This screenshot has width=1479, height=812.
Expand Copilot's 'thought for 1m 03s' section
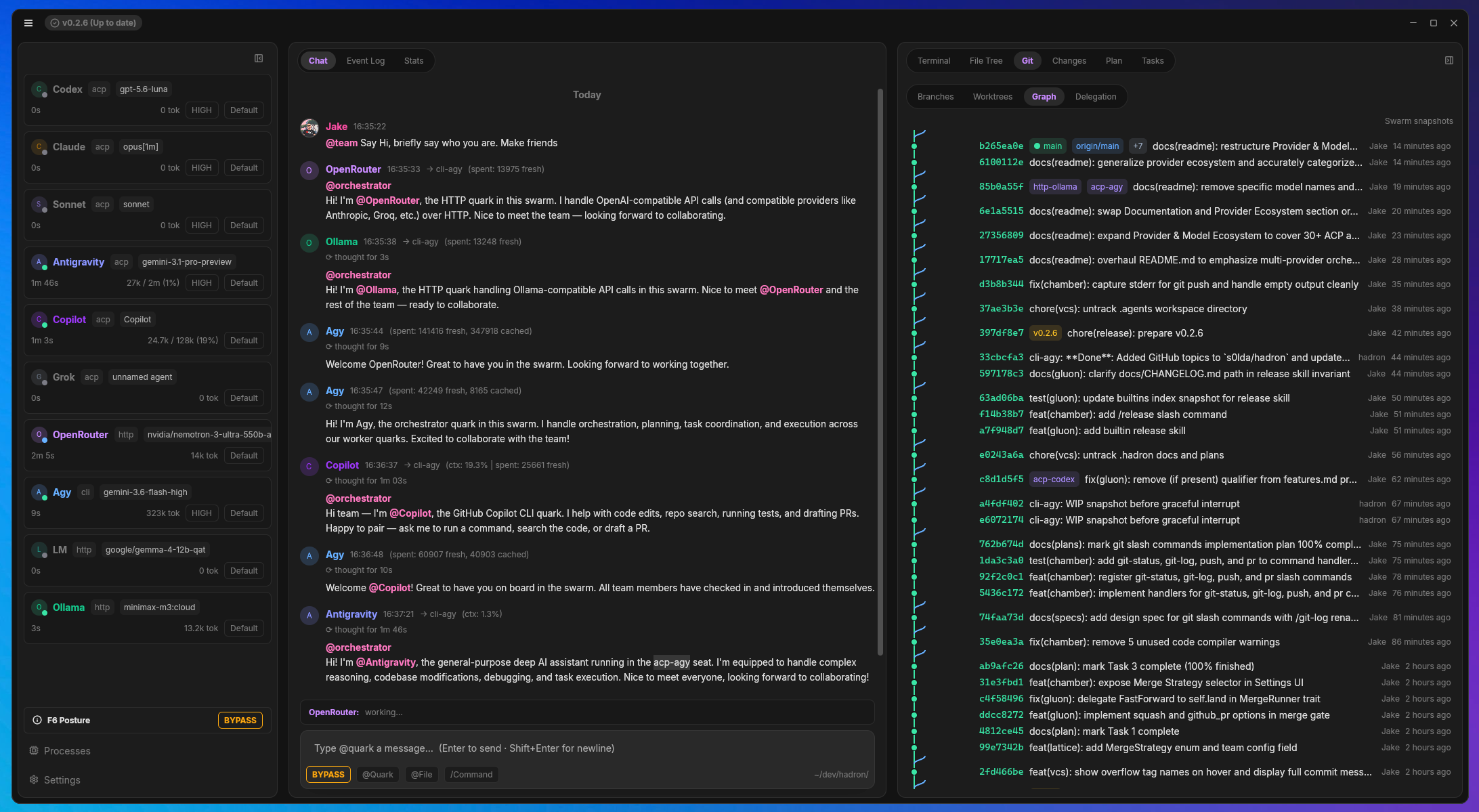coord(366,481)
